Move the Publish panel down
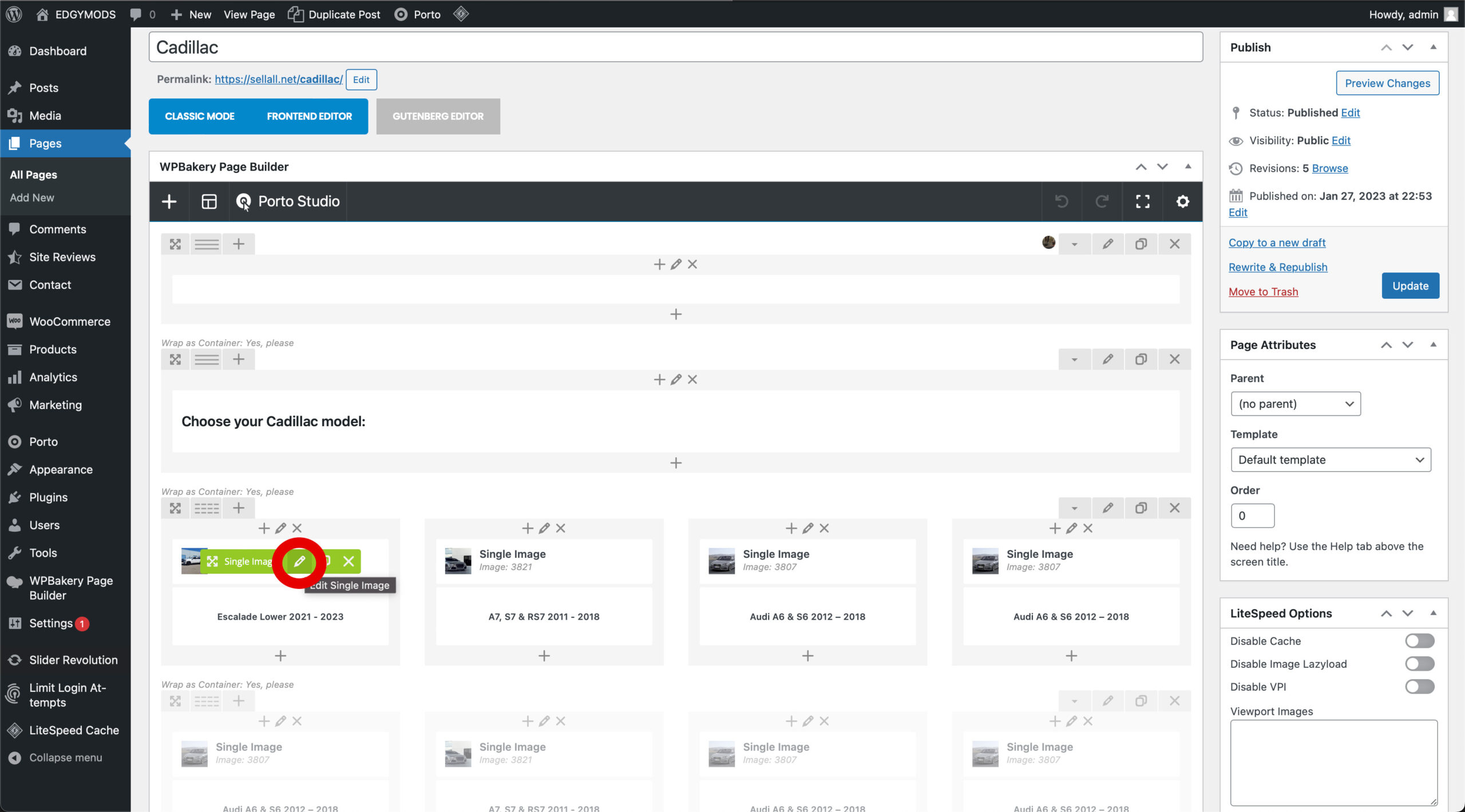Viewport: 1465px width, 812px height. pyautogui.click(x=1408, y=47)
